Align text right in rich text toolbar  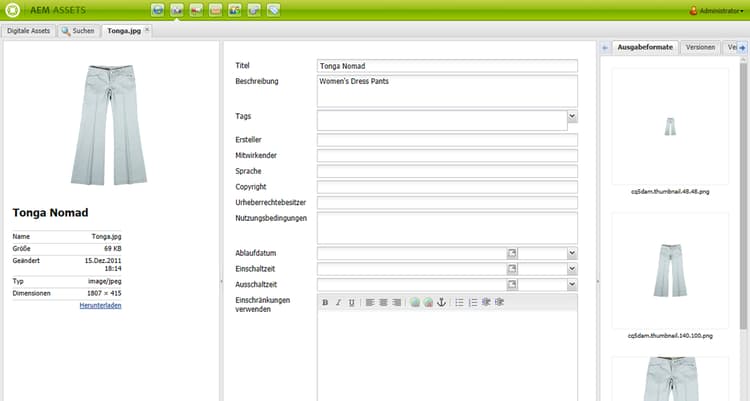coord(397,302)
